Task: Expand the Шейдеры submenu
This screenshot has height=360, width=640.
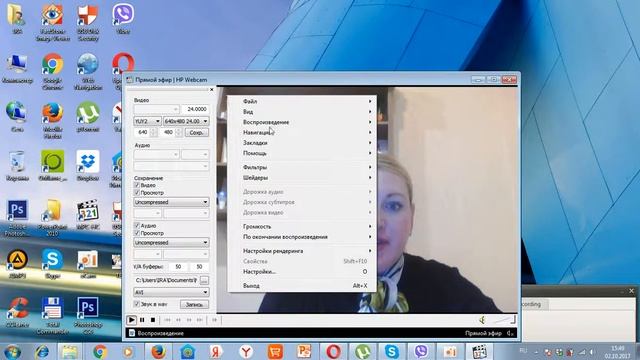Action: (302, 178)
